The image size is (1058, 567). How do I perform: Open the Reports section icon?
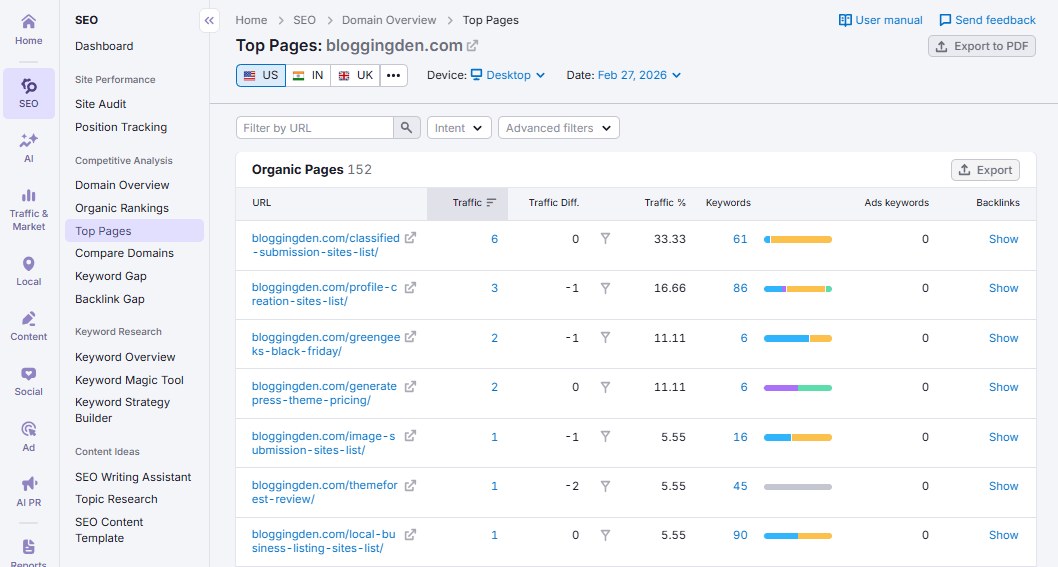pos(28,552)
